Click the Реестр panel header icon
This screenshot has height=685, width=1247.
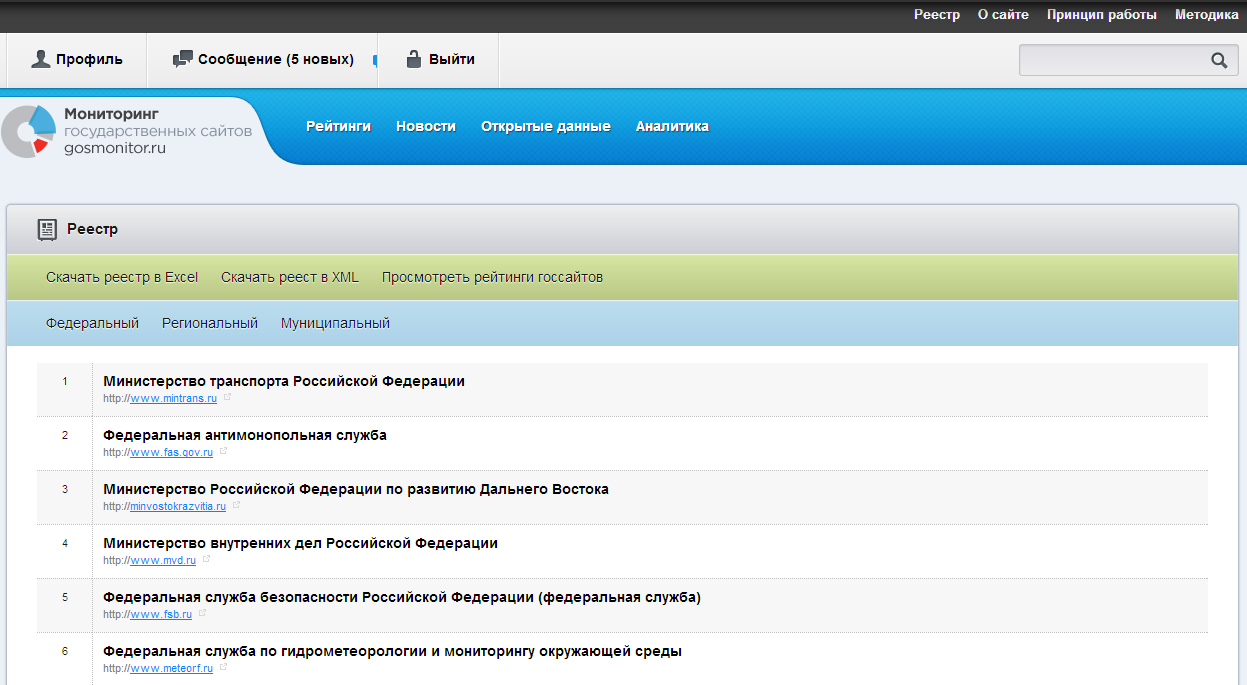coord(47,230)
